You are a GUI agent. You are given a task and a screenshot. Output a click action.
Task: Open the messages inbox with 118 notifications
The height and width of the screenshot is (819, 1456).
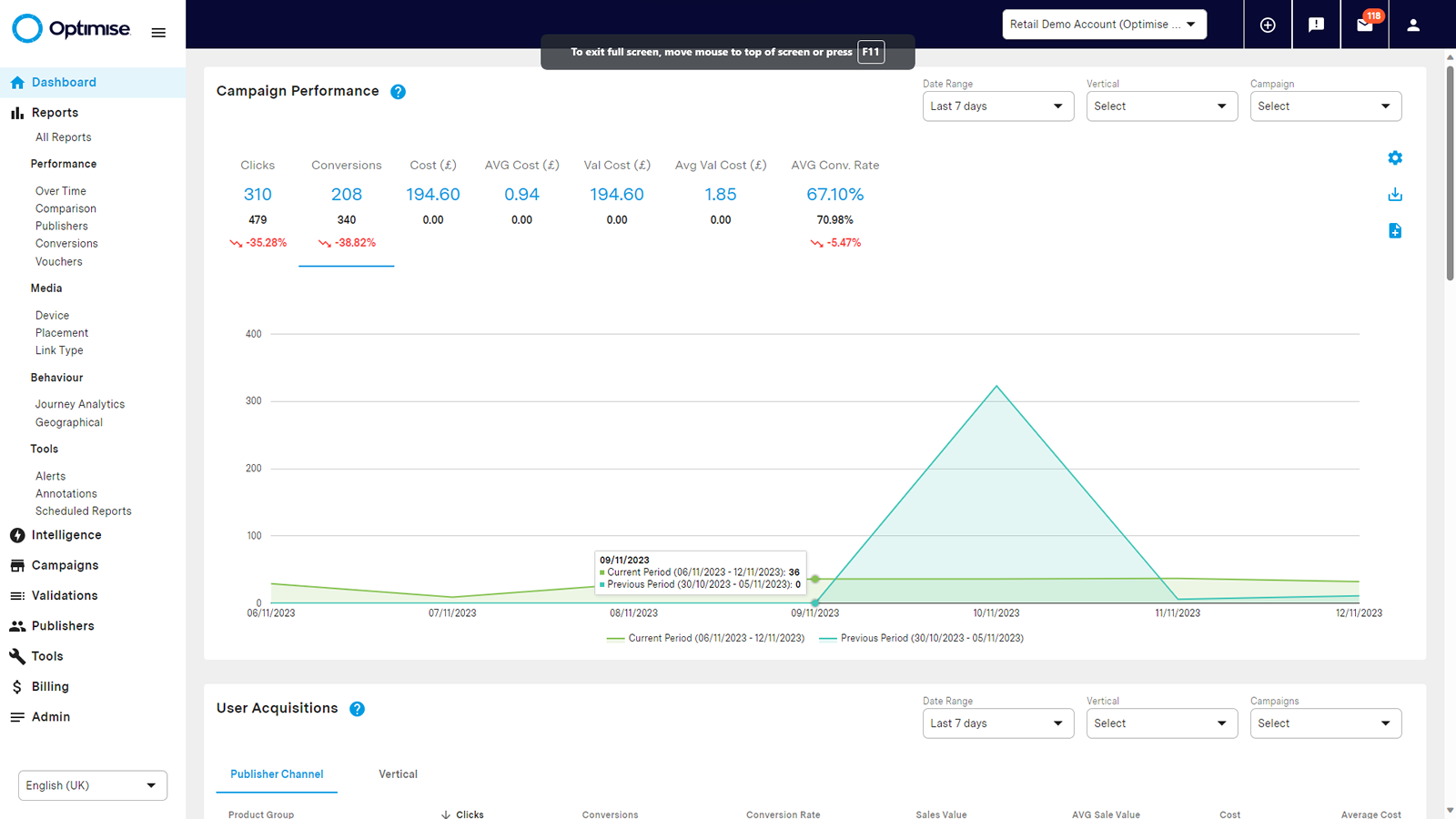(1365, 25)
